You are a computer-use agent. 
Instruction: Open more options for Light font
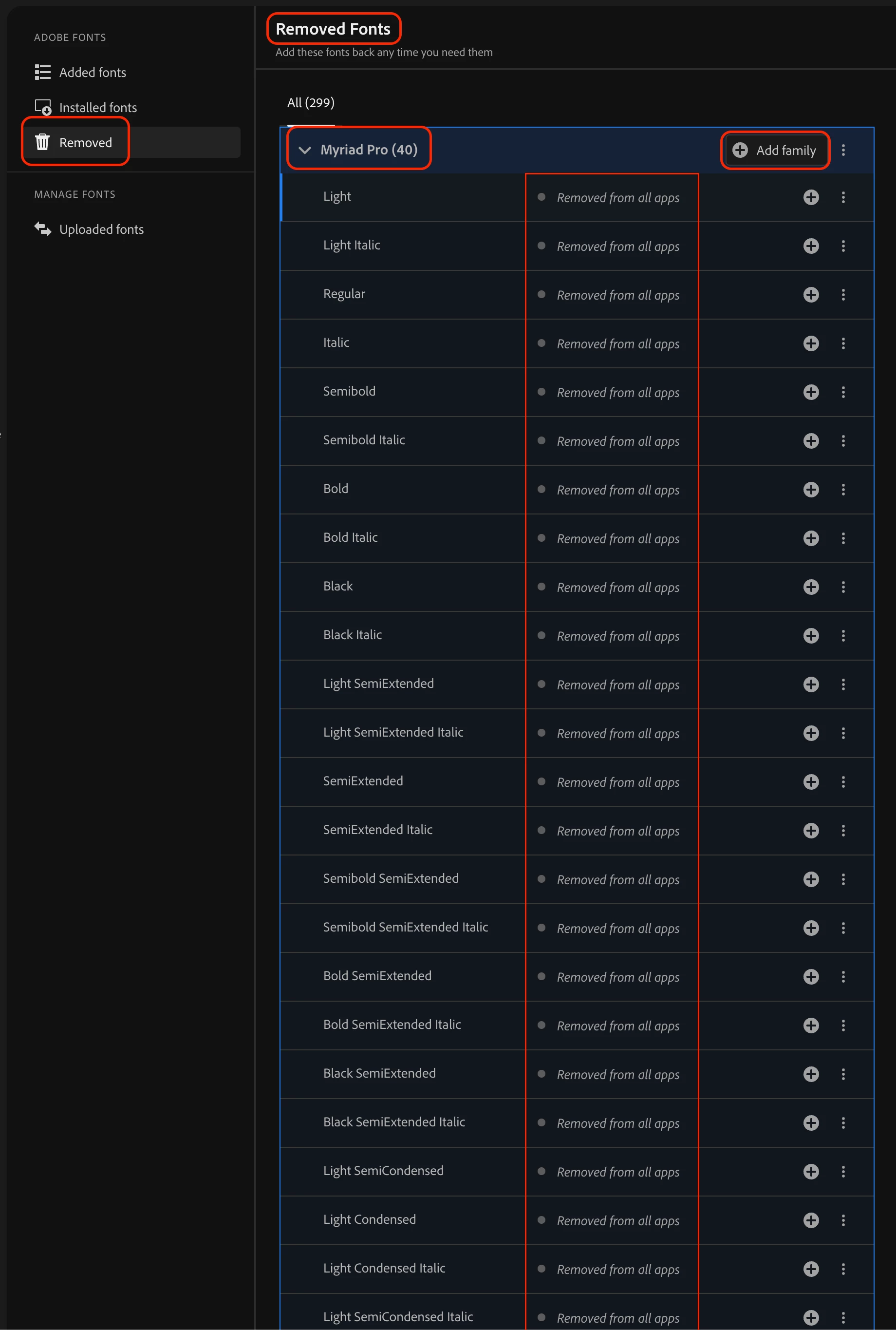843,197
